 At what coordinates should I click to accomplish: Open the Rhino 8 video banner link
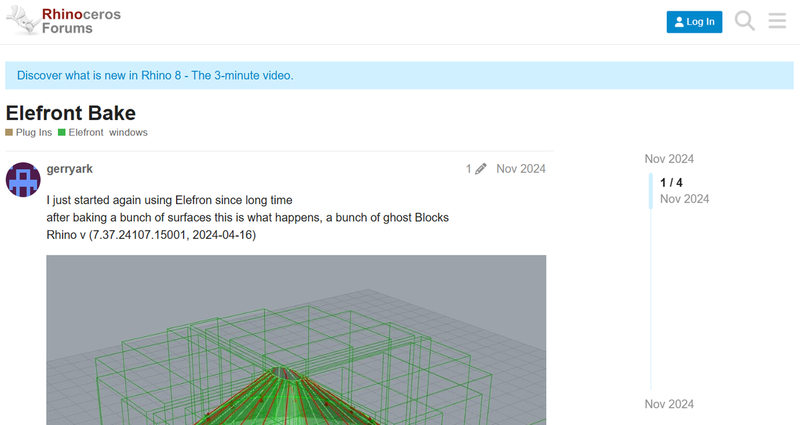(x=155, y=76)
